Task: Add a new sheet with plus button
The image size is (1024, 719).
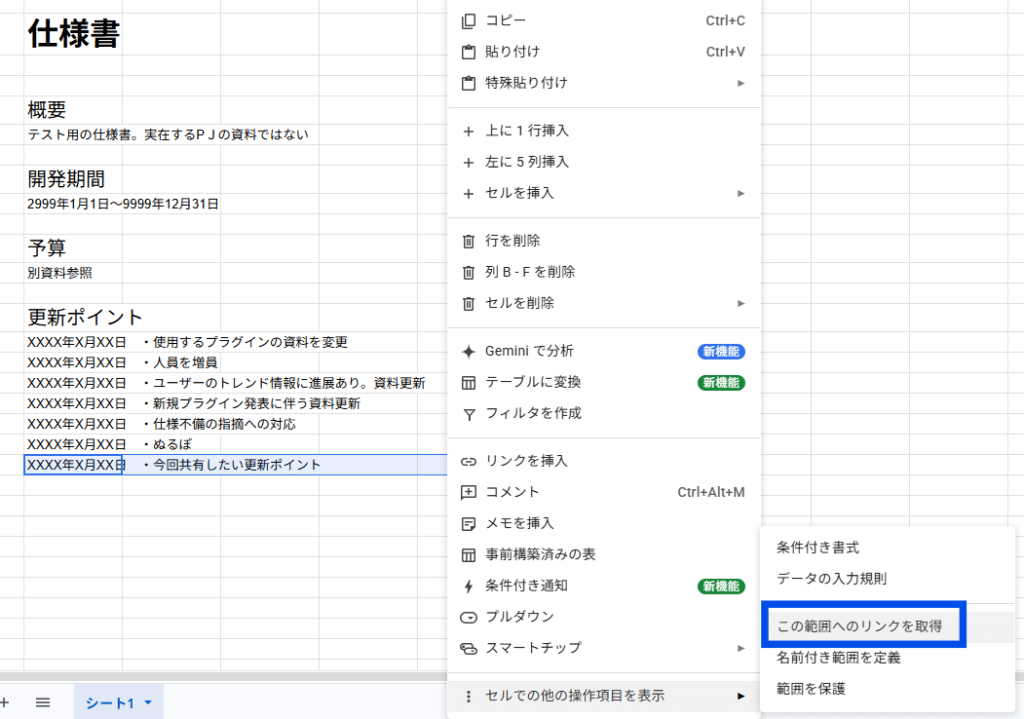Action: [x=4, y=703]
